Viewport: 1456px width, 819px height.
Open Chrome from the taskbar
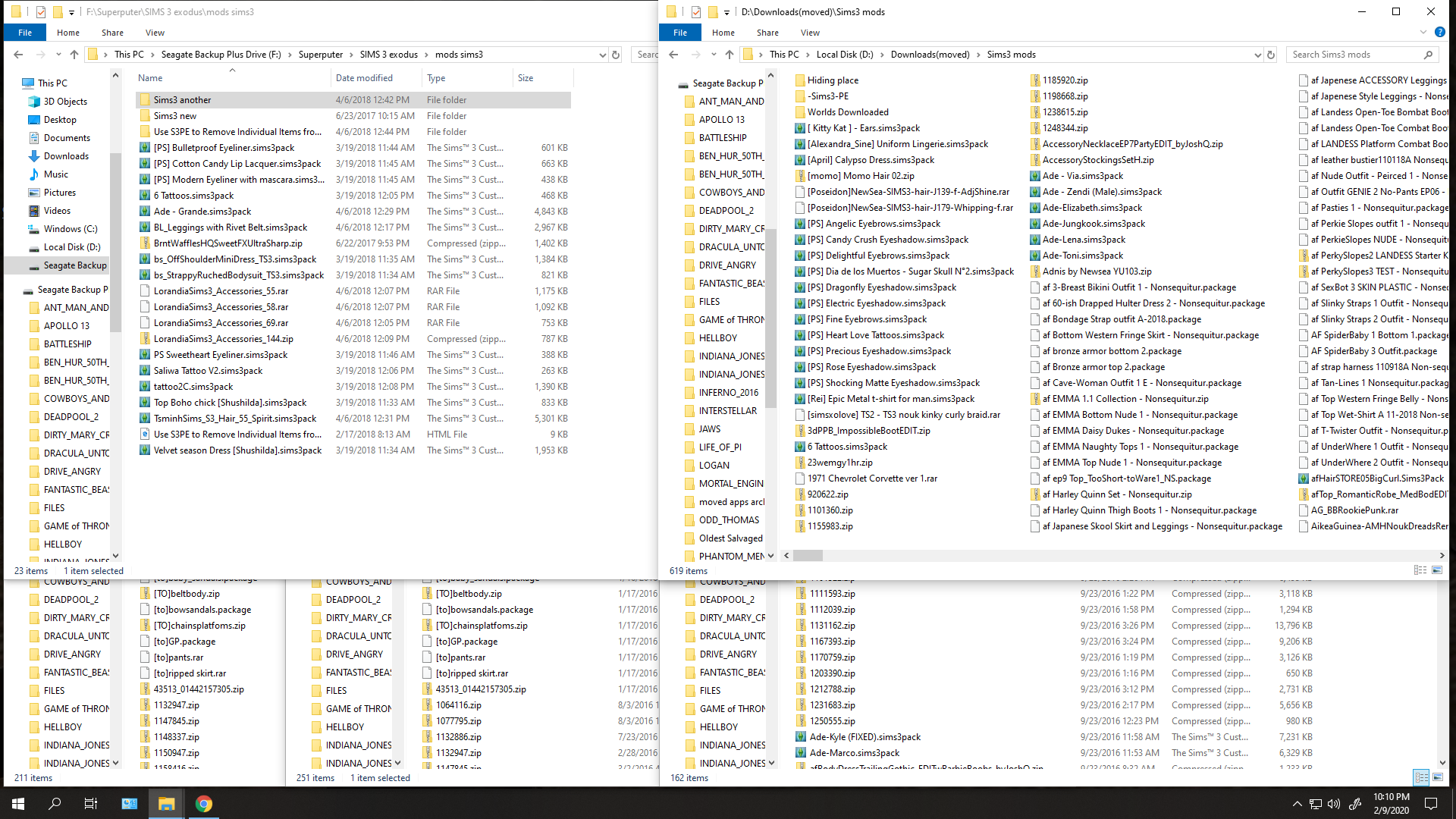(x=203, y=804)
